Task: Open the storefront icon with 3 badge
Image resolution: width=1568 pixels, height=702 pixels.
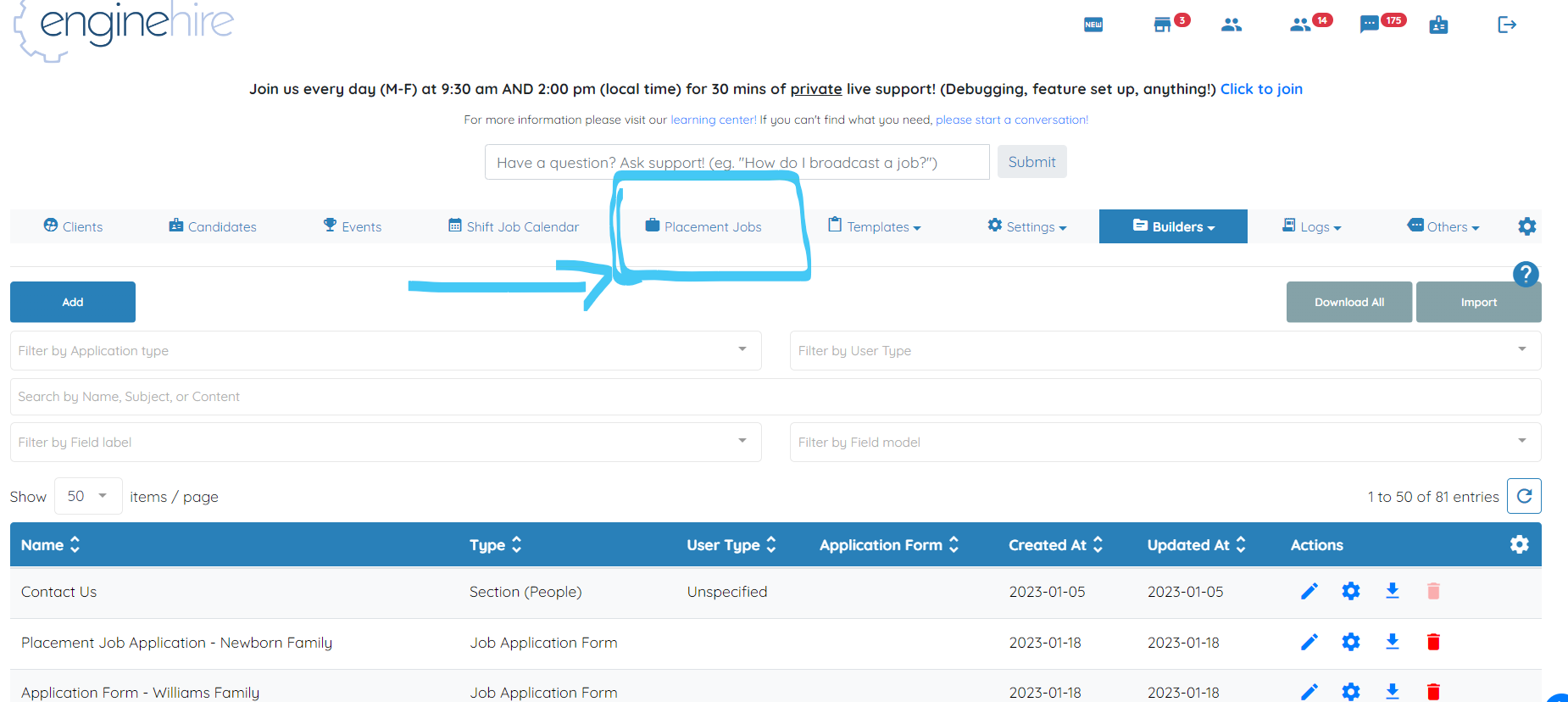Action: click(x=1162, y=25)
